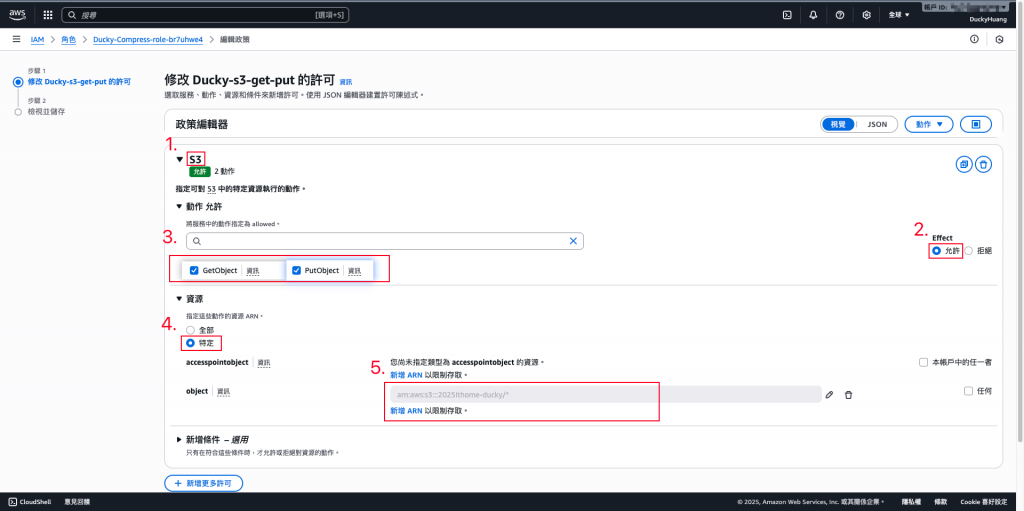Open 資訊 link next to PutObject
1024x511 pixels.
coord(354,271)
